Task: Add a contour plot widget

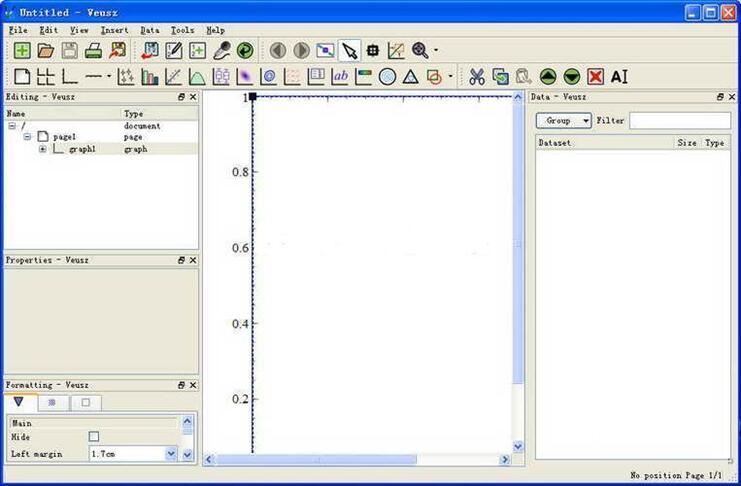Action: tap(268, 77)
